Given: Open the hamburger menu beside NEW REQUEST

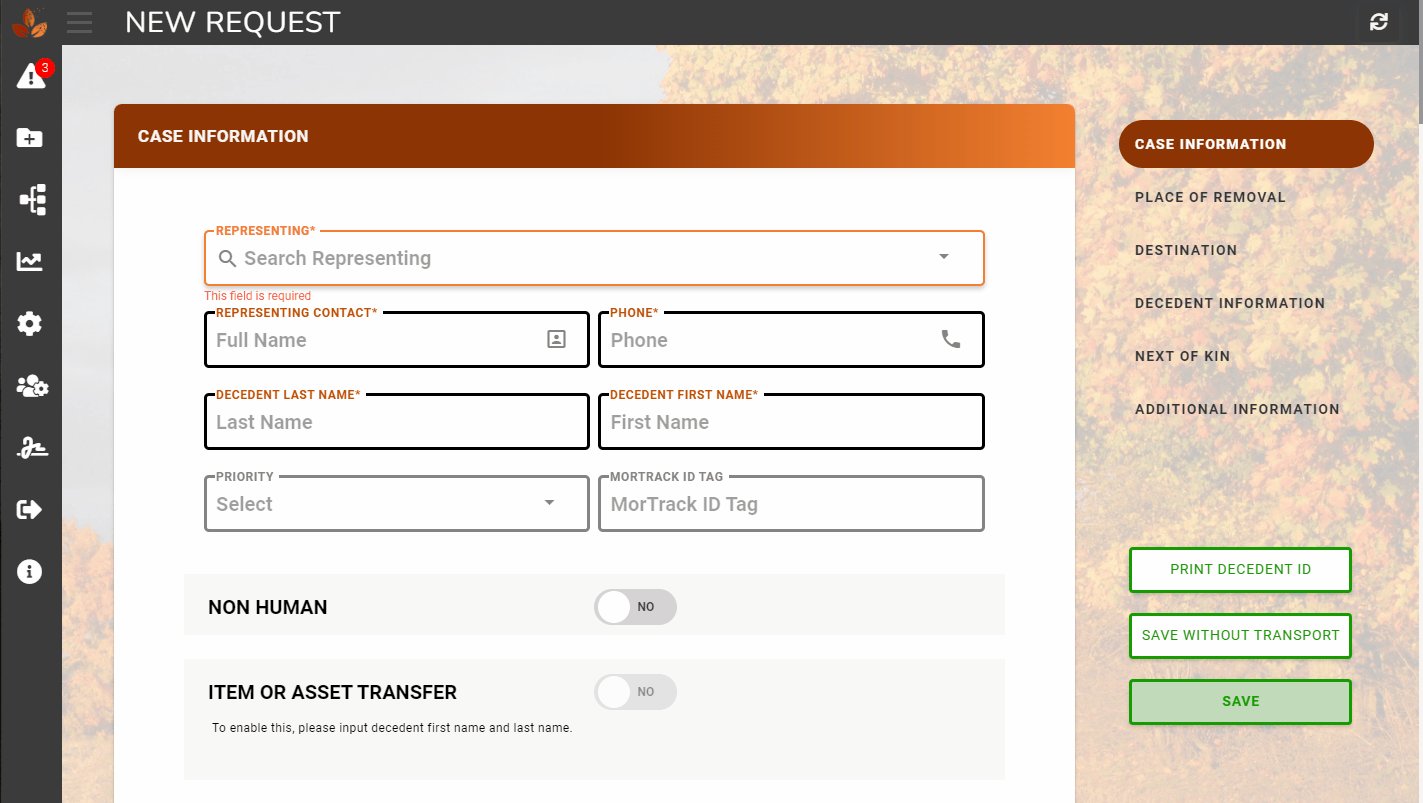Looking at the screenshot, I should pos(79,22).
